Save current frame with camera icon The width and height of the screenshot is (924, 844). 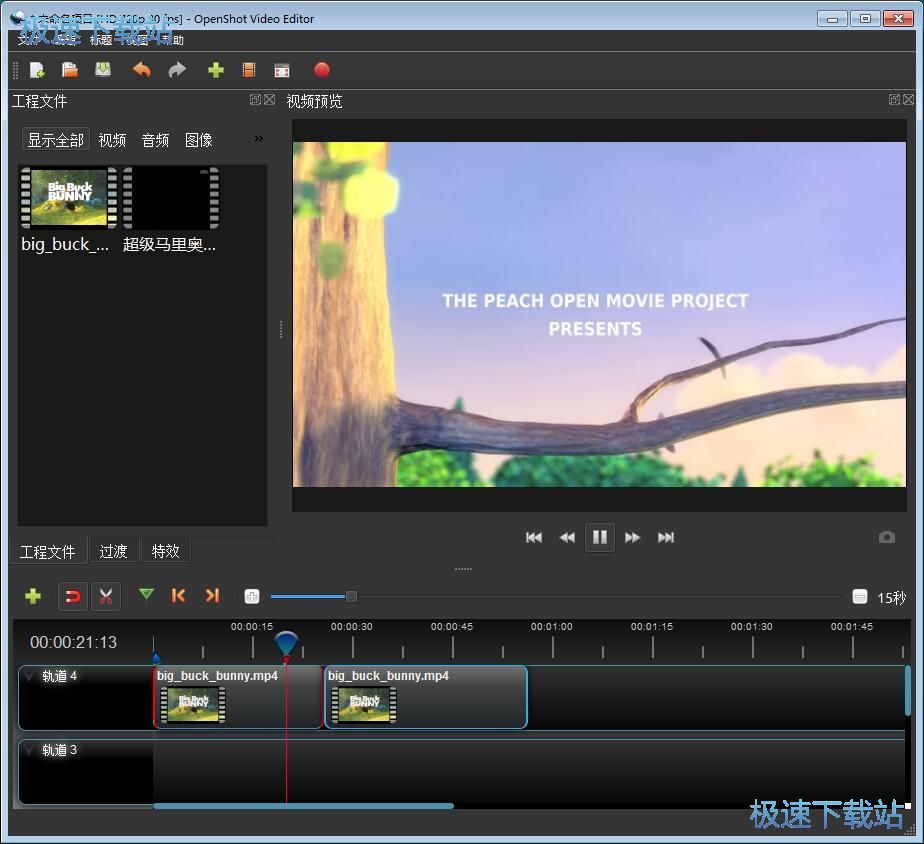886,537
